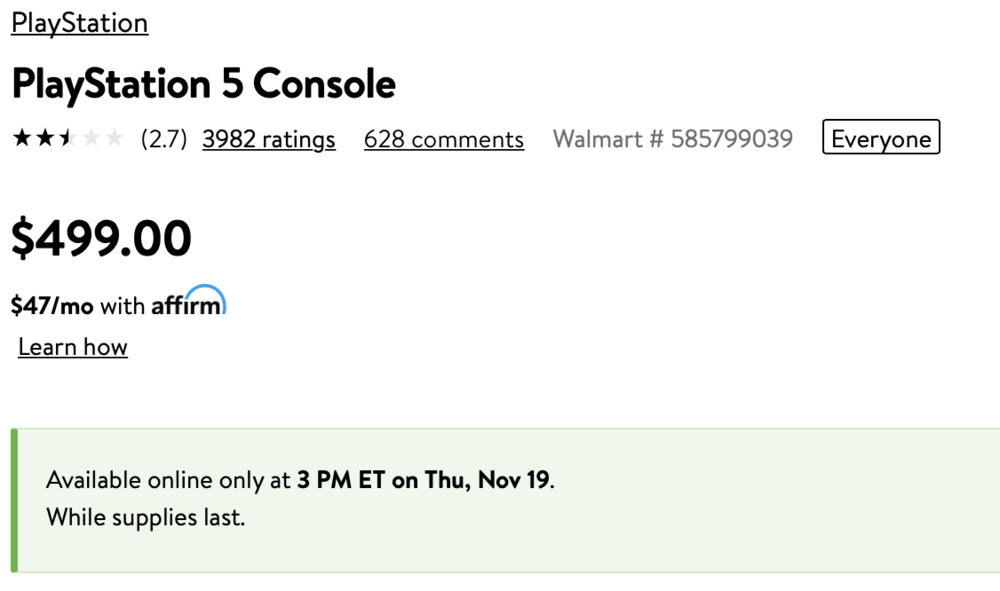Click the PlayStation 5 Console title

click(203, 84)
